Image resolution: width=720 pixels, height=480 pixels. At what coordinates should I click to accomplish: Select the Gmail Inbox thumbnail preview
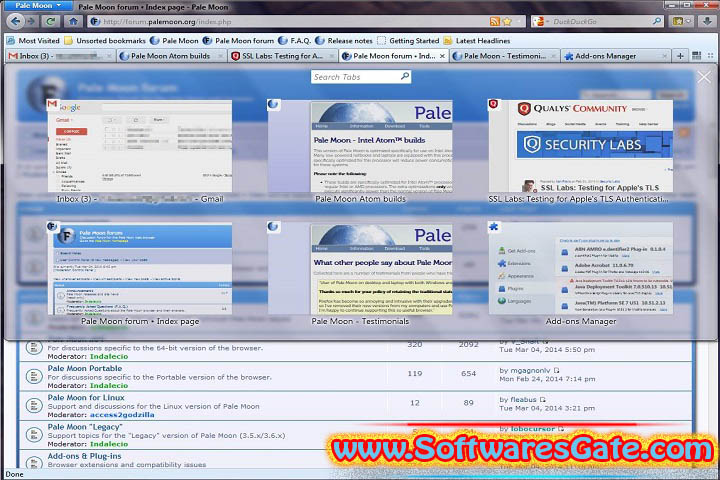coord(140,146)
